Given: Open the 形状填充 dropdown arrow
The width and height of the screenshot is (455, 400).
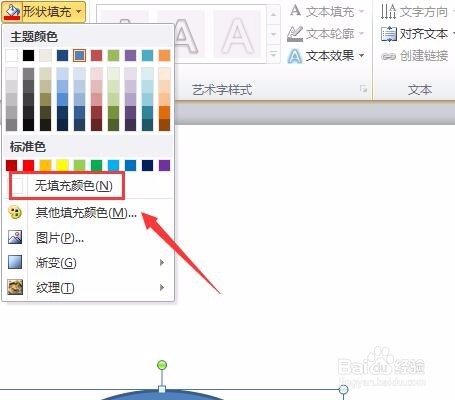Looking at the screenshot, I should [78, 12].
